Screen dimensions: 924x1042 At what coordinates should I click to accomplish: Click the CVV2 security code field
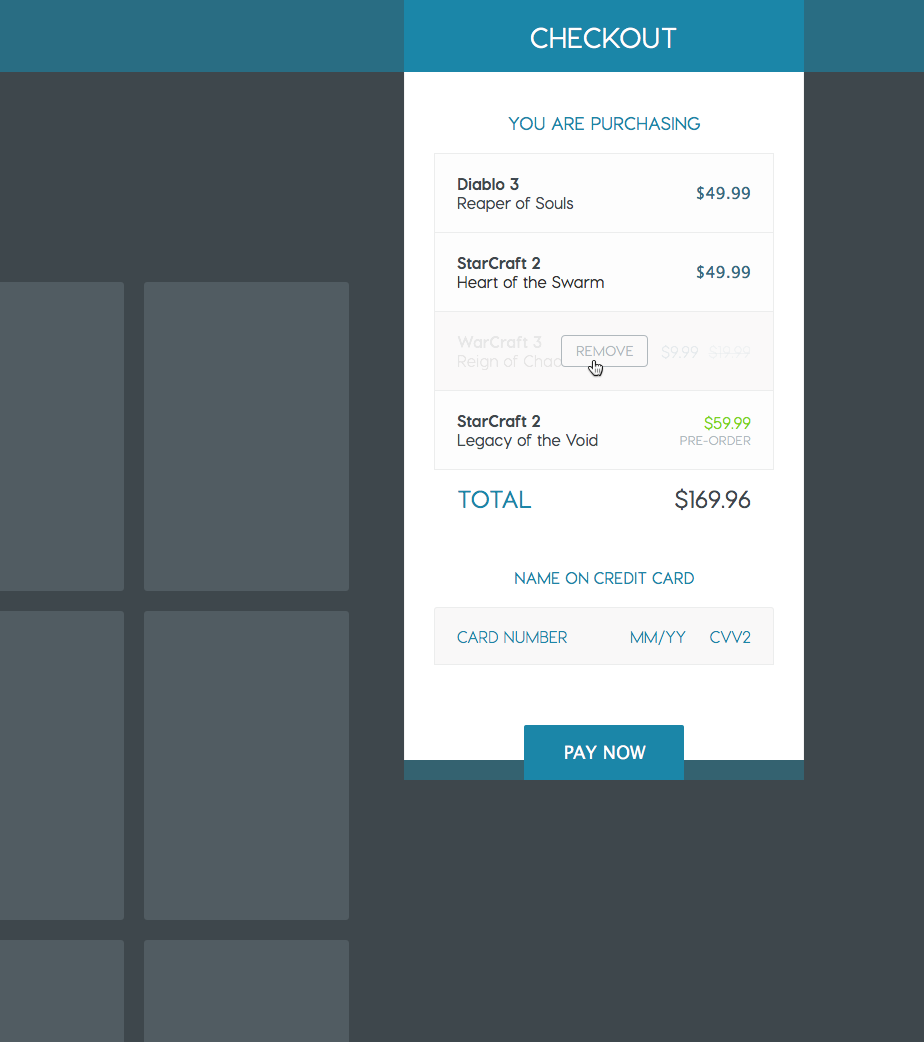pos(730,637)
